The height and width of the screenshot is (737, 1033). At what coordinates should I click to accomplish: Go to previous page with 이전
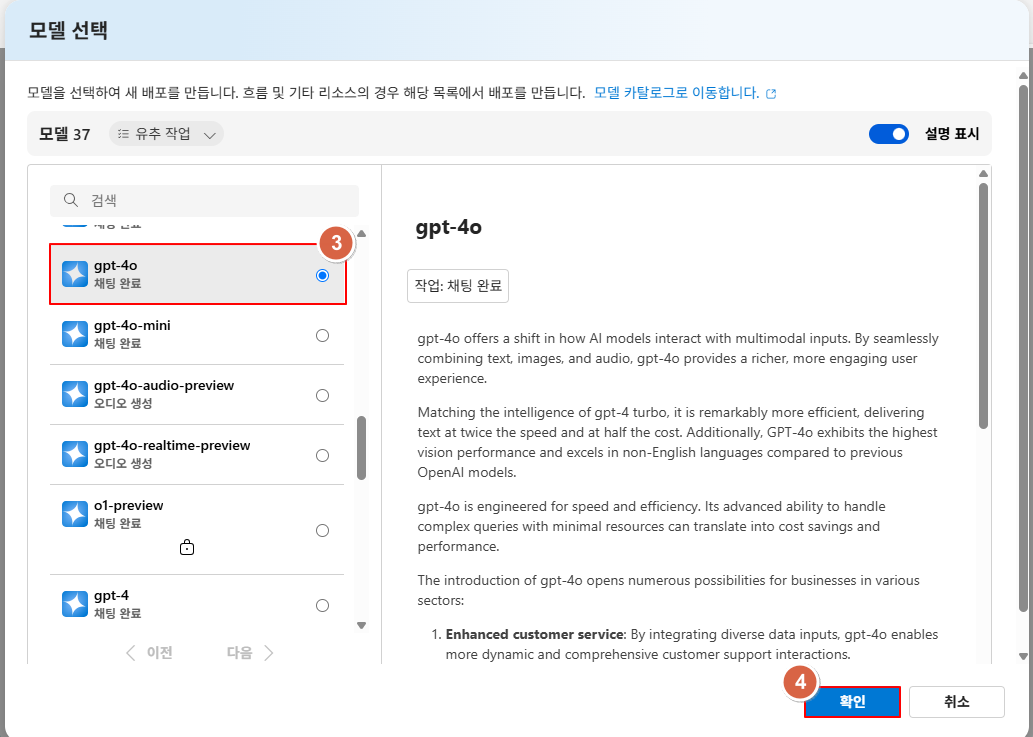pos(149,653)
